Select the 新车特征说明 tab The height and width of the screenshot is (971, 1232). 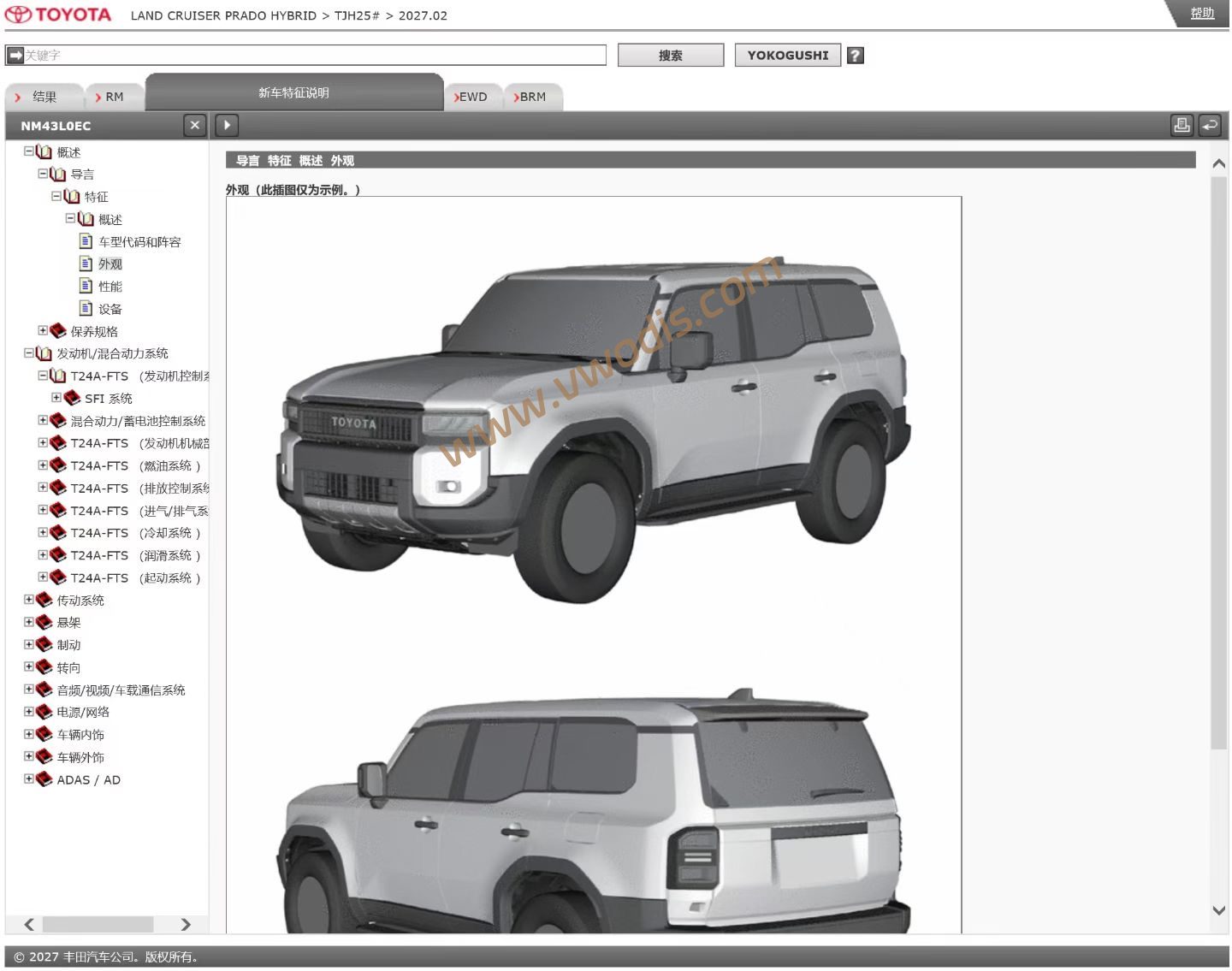point(294,92)
